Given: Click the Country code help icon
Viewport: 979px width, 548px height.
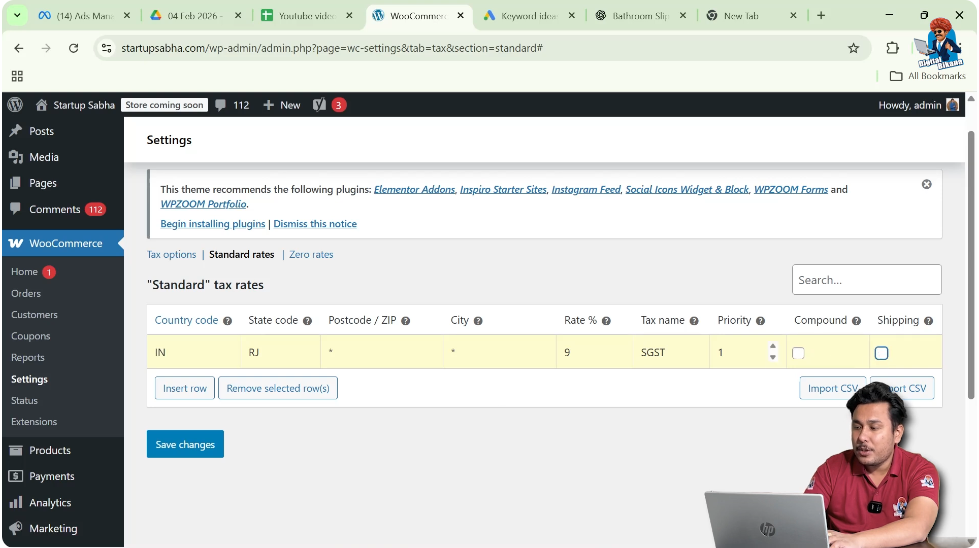Looking at the screenshot, I should coord(227,321).
